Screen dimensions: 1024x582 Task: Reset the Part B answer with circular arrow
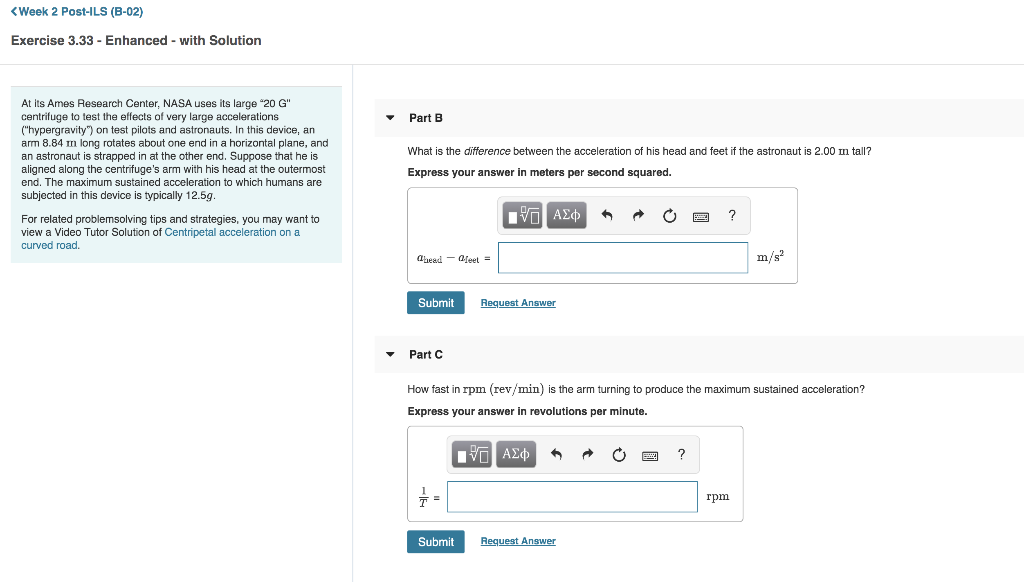[x=669, y=215]
